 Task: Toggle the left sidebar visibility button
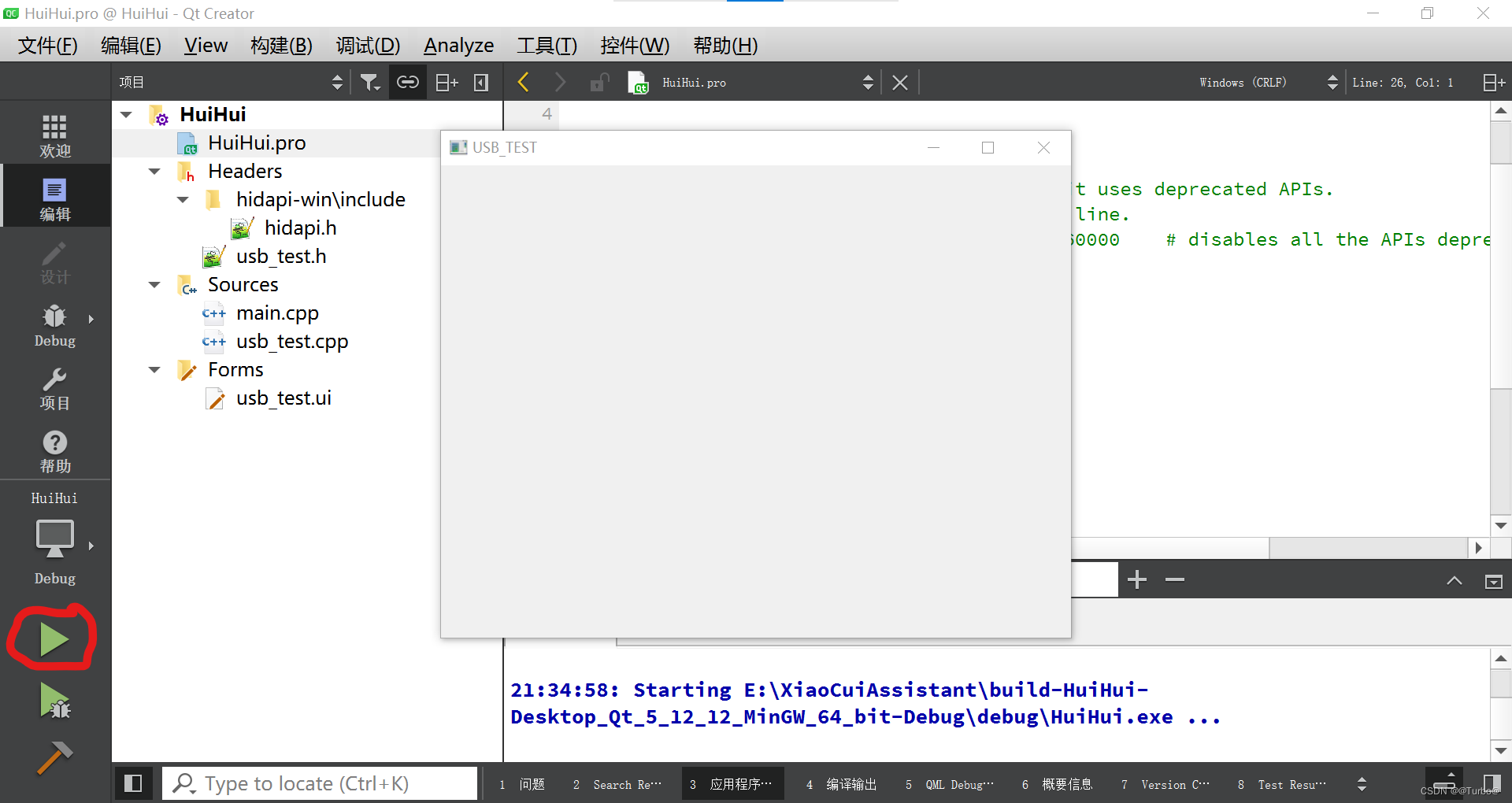click(133, 783)
